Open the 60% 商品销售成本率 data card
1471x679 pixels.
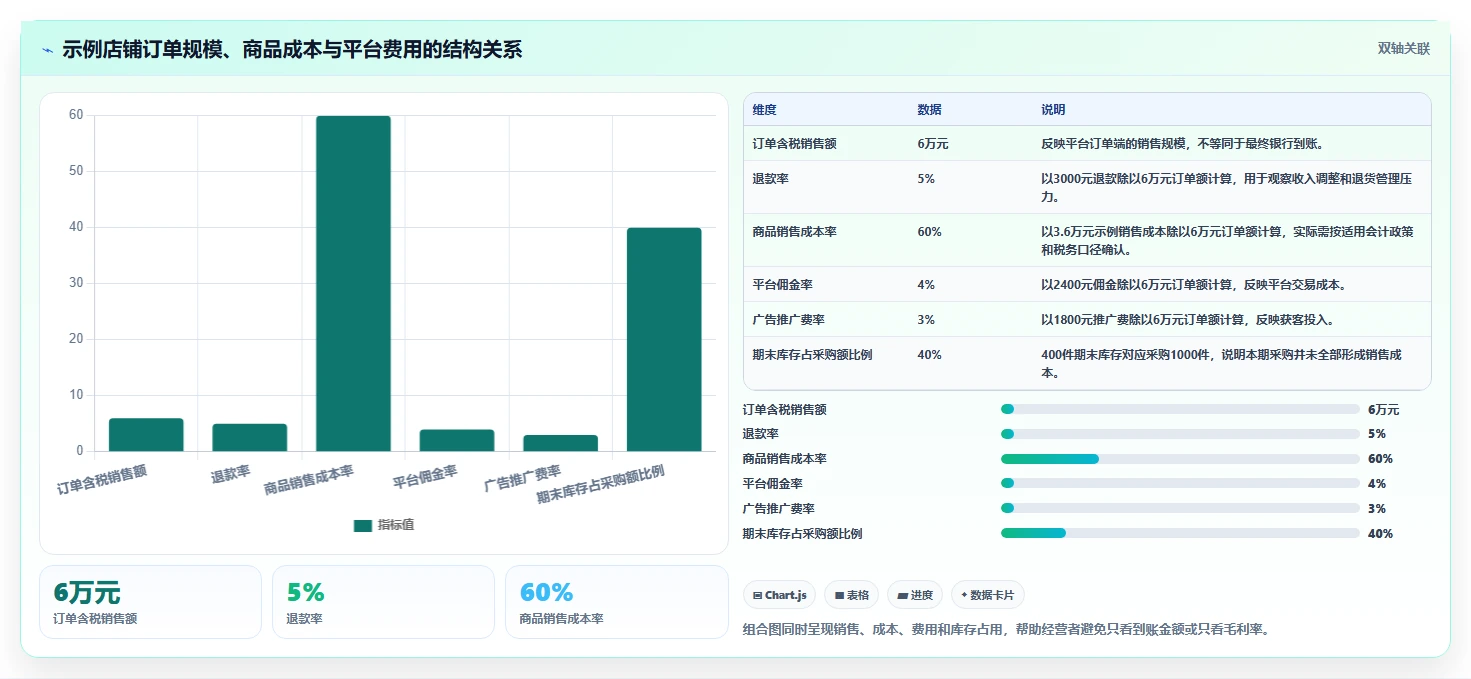[x=617, y=602]
